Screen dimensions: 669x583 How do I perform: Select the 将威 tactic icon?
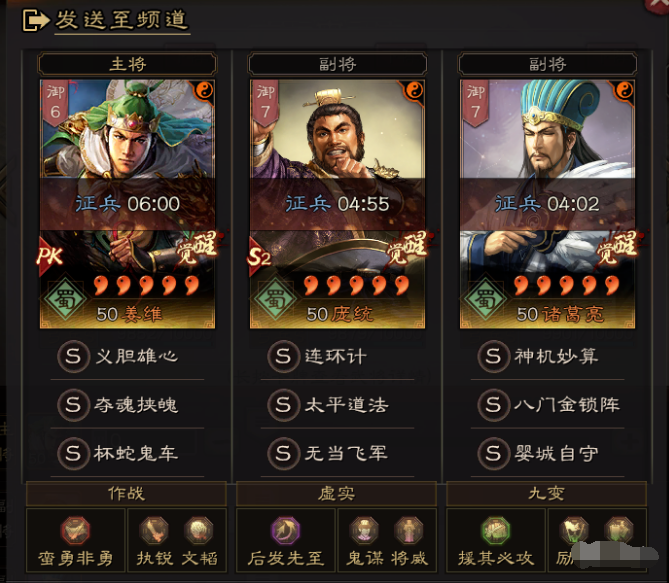tap(409, 530)
